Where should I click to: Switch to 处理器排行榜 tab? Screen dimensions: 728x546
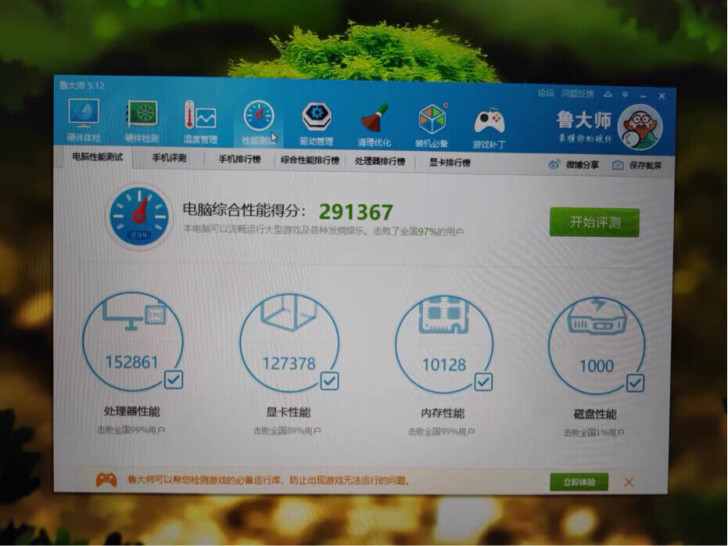[380, 161]
